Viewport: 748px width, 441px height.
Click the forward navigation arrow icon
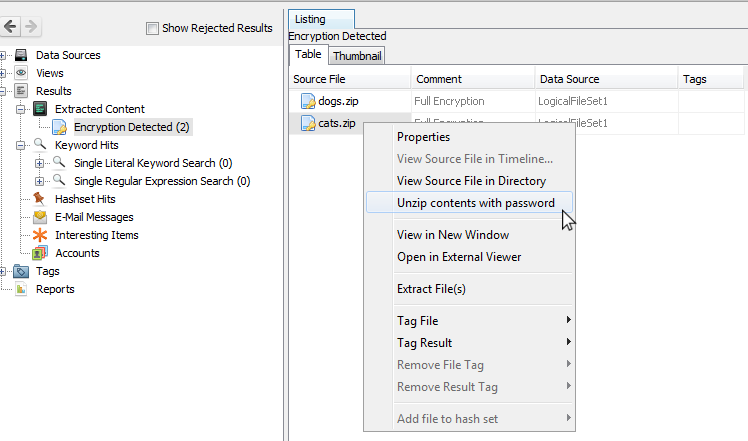[x=32, y=27]
